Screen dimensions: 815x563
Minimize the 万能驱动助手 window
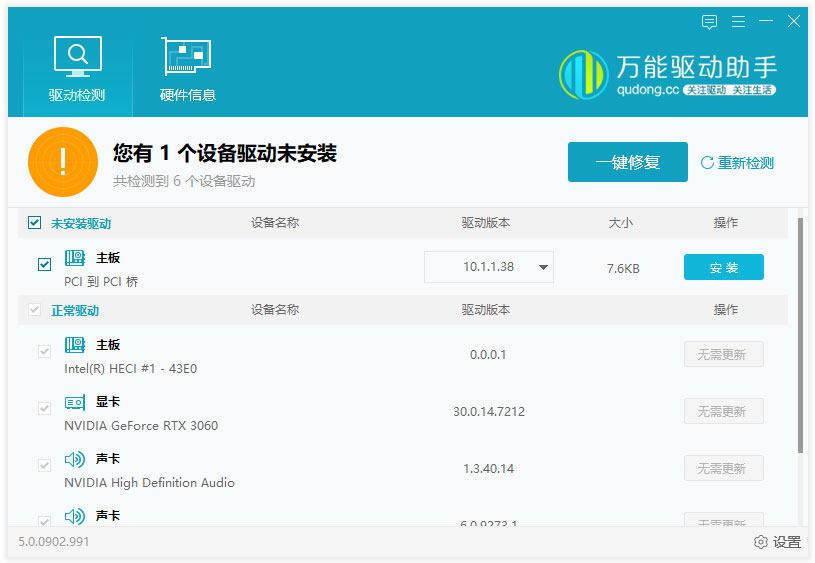coord(766,21)
